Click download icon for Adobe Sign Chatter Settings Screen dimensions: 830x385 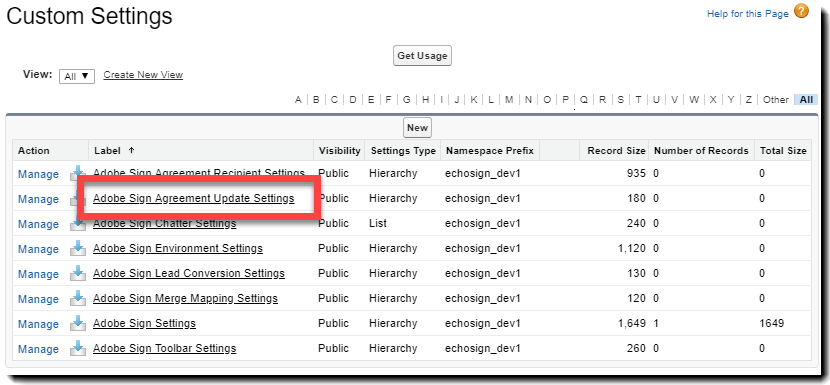pyautogui.click(x=78, y=225)
